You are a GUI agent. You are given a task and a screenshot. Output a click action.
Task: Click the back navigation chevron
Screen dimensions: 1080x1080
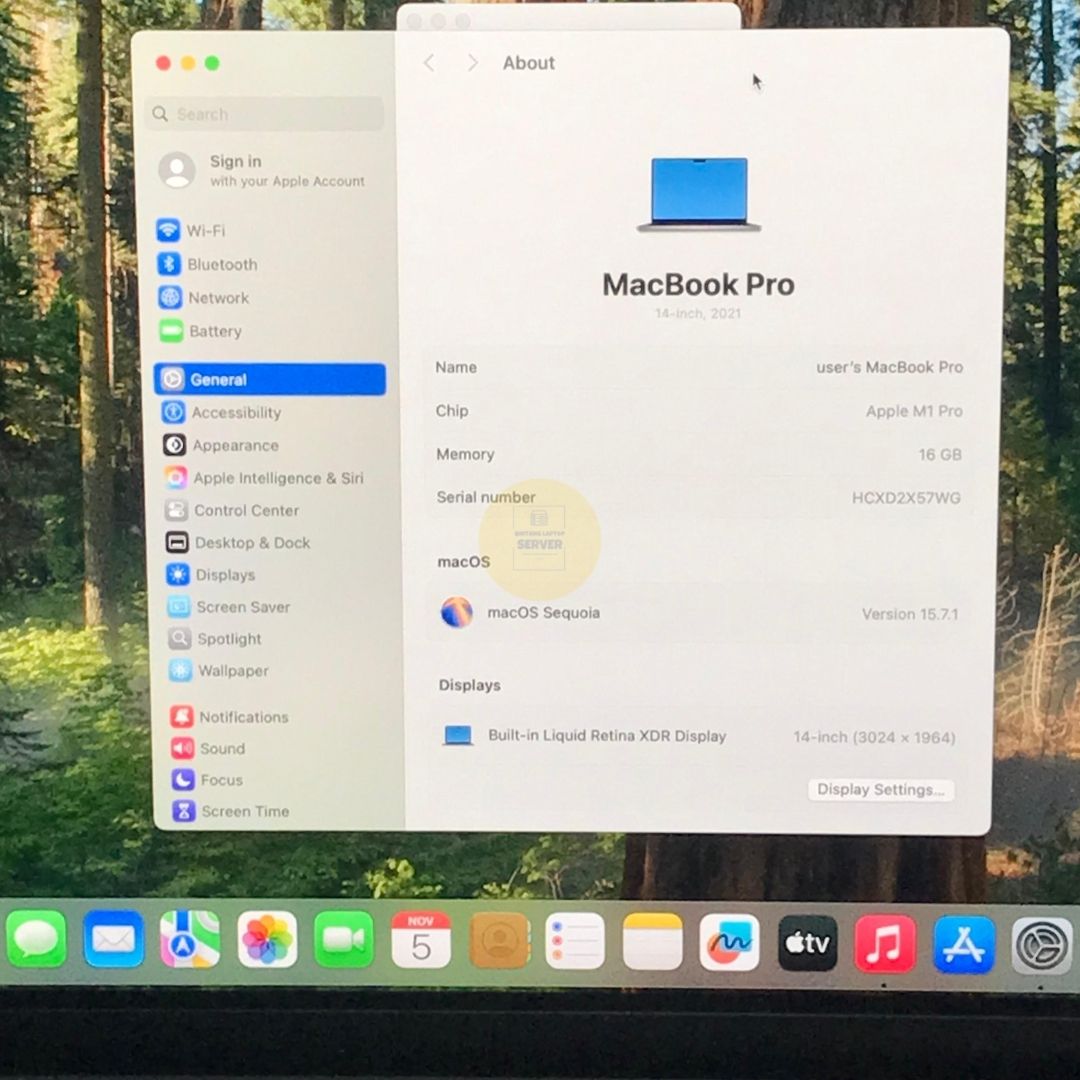[x=429, y=63]
